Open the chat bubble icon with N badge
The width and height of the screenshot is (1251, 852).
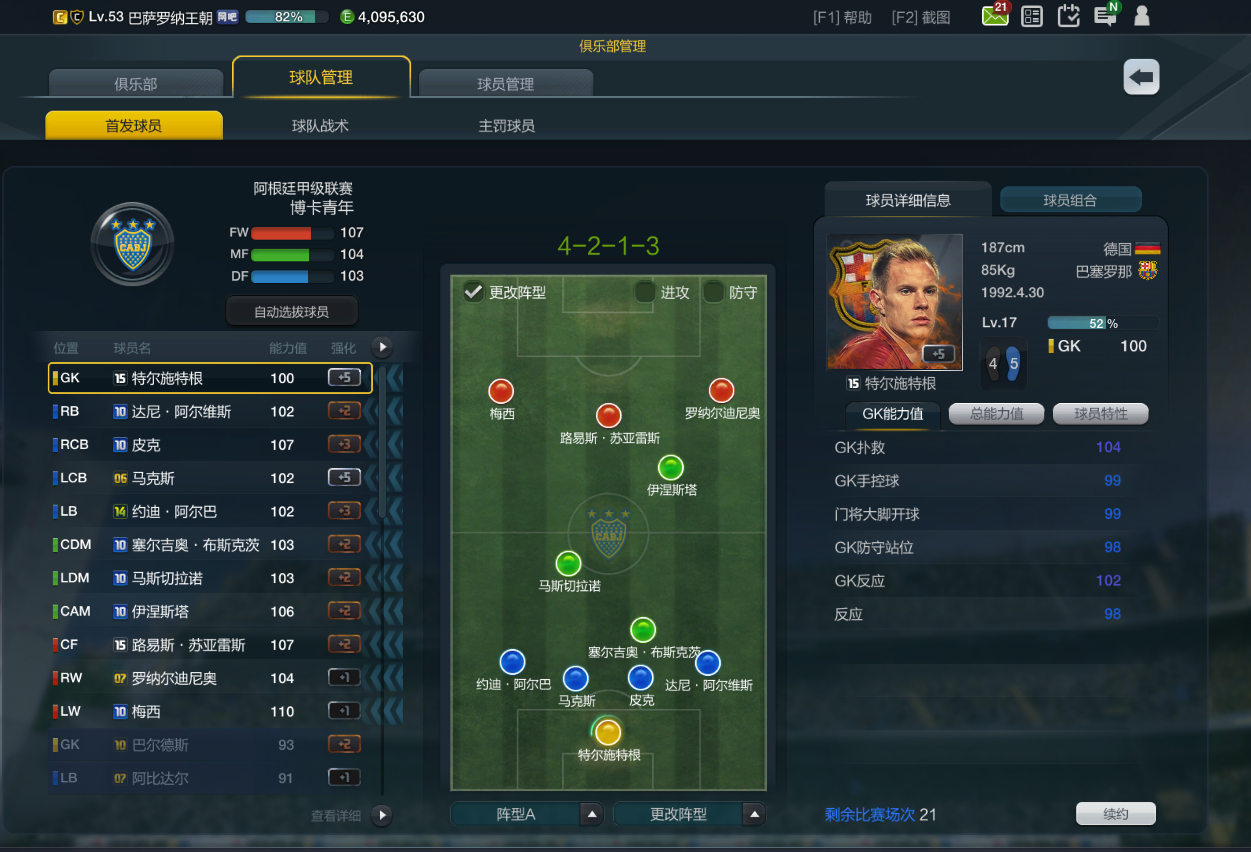tap(1106, 15)
